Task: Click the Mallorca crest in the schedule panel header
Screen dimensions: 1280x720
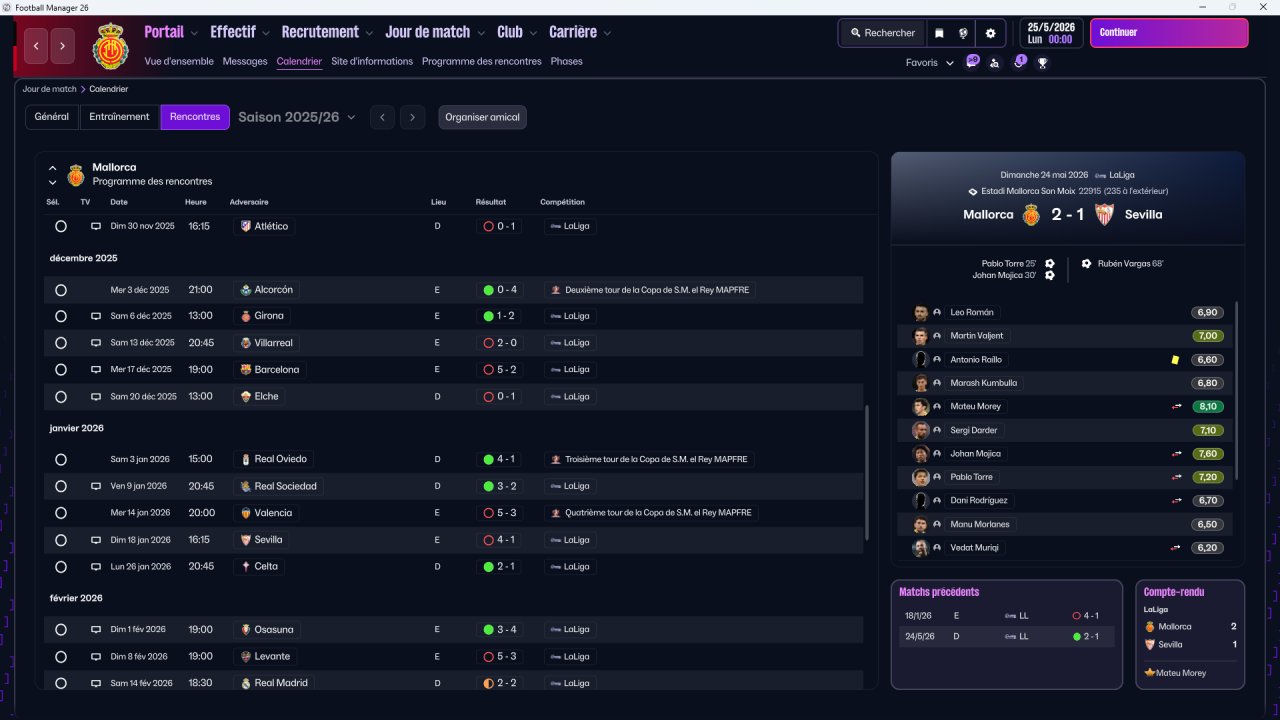Action: (76, 176)
